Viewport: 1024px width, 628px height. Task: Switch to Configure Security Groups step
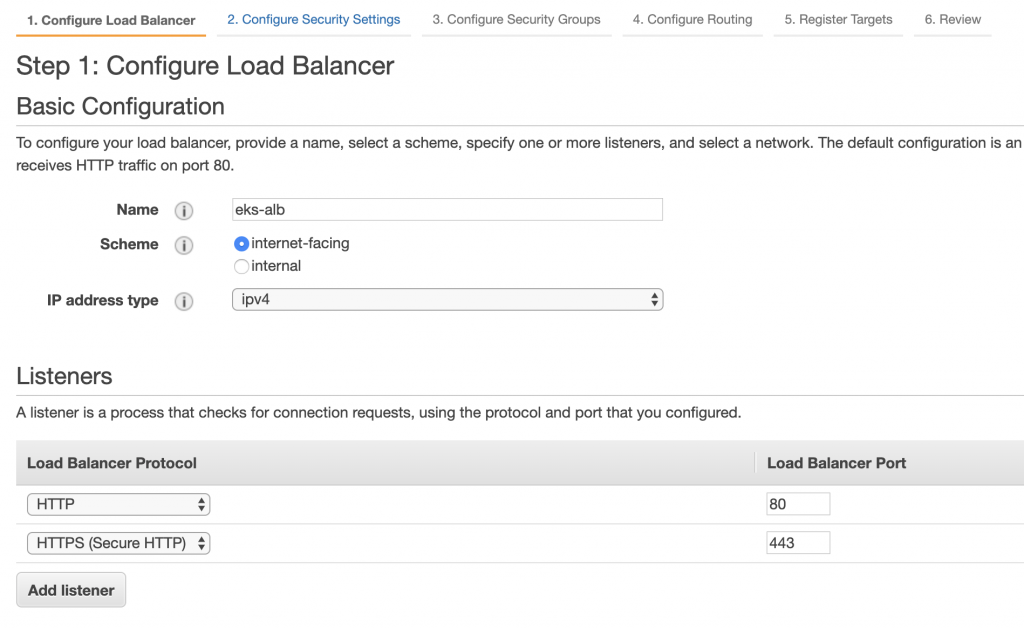(x=516, y=19)
